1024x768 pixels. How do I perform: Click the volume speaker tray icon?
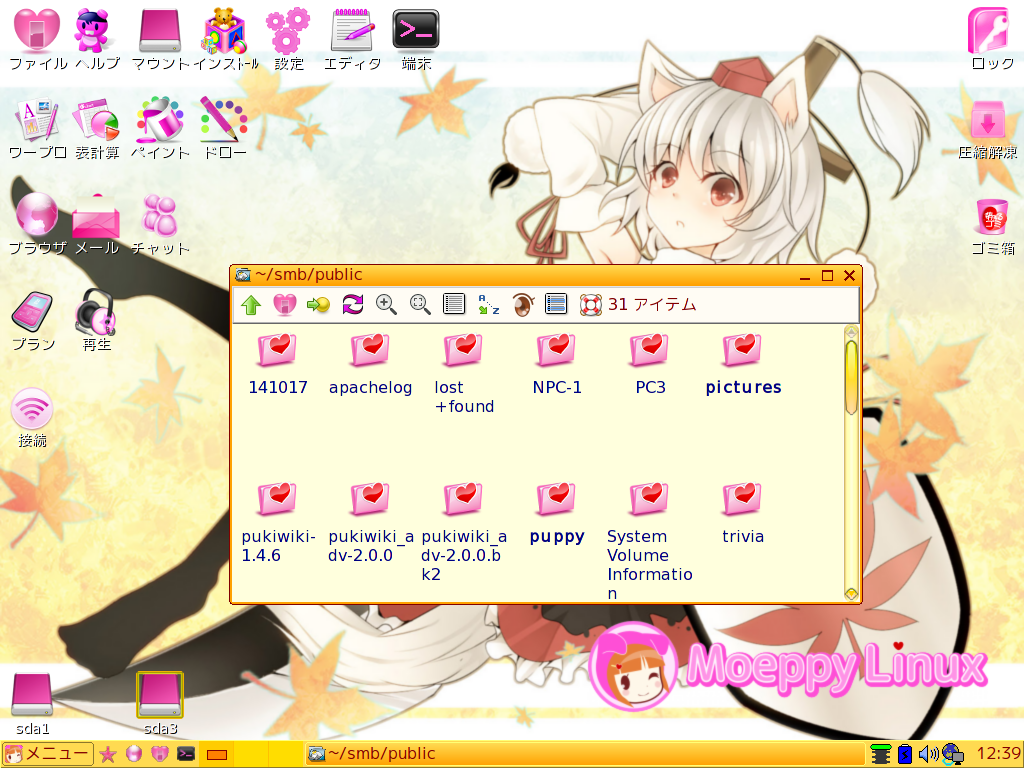click(928, 754)
